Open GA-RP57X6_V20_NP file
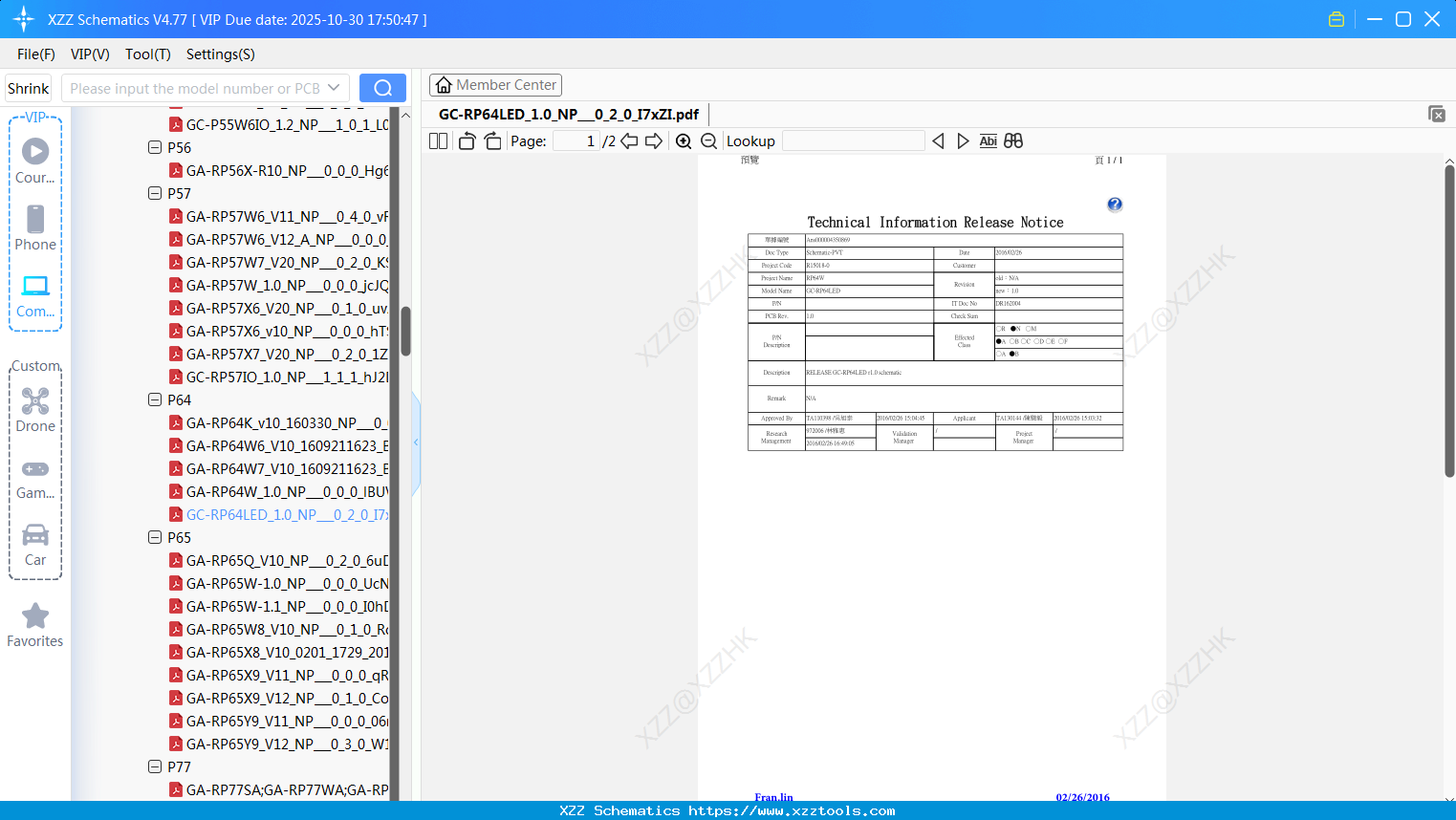 (x=279, y=308)
